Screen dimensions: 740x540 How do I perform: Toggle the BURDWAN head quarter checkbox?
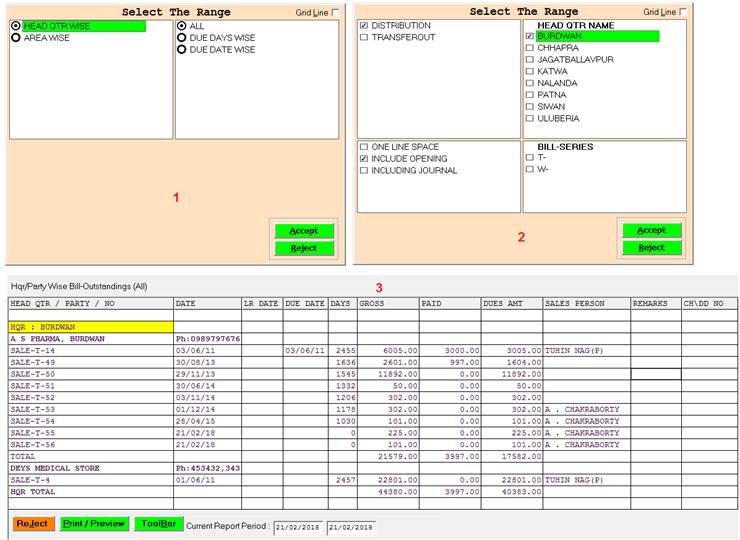pos(530,36)
